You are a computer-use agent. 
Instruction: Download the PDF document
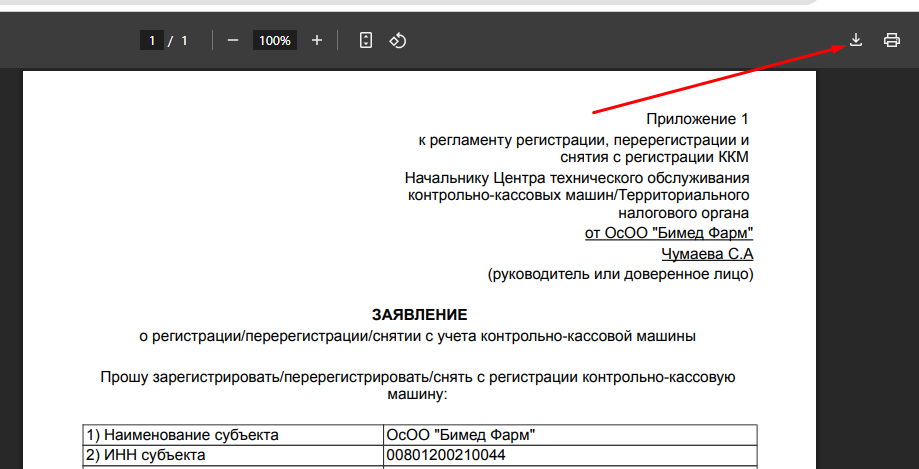tap(856, 40)
